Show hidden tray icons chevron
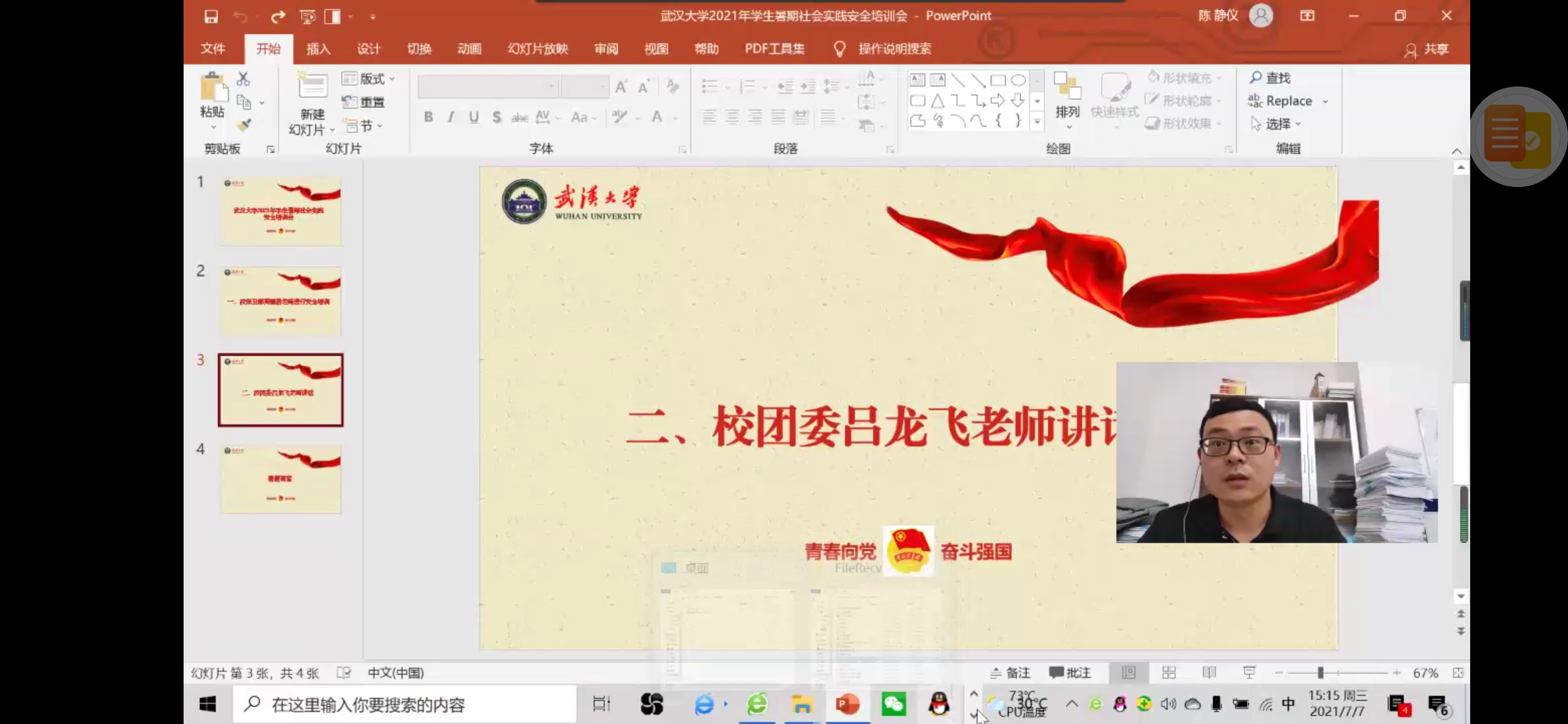This screenshot has width=1568, height=724. click(1071, 704)
